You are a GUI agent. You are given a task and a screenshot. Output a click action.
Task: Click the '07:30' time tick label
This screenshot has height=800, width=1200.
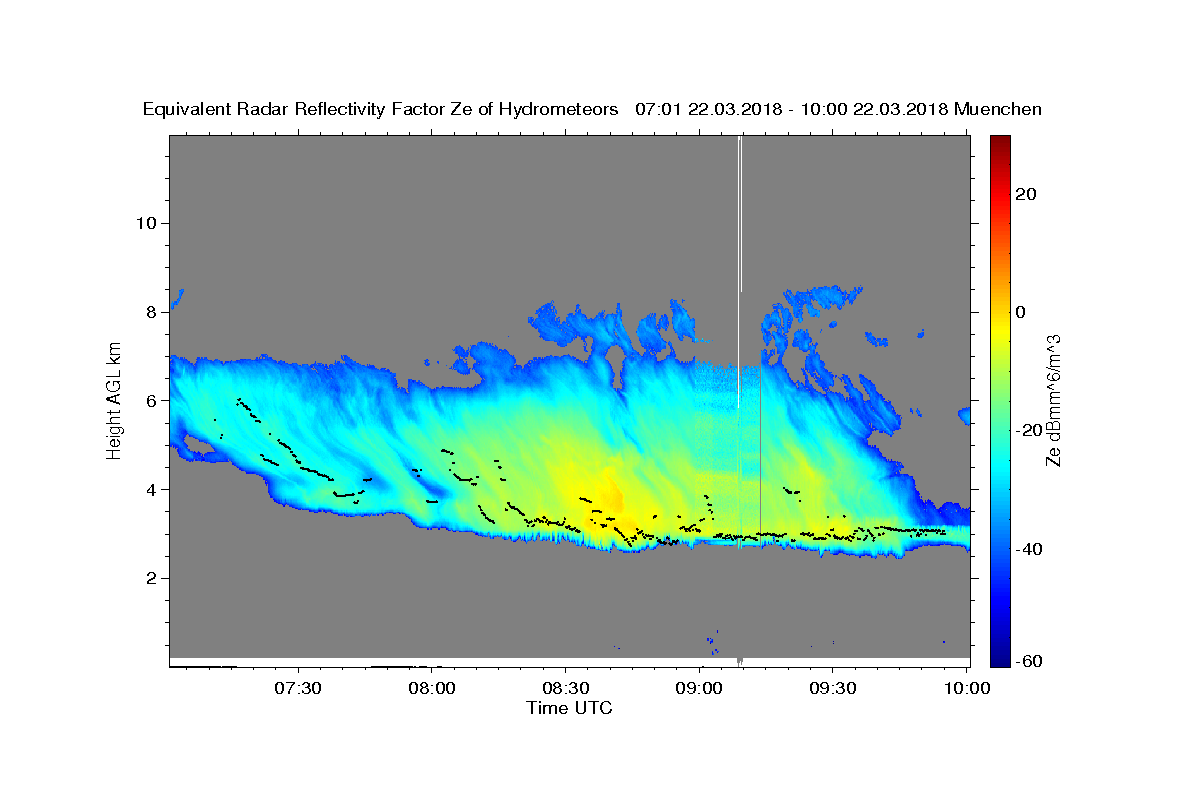coord(297,688)
